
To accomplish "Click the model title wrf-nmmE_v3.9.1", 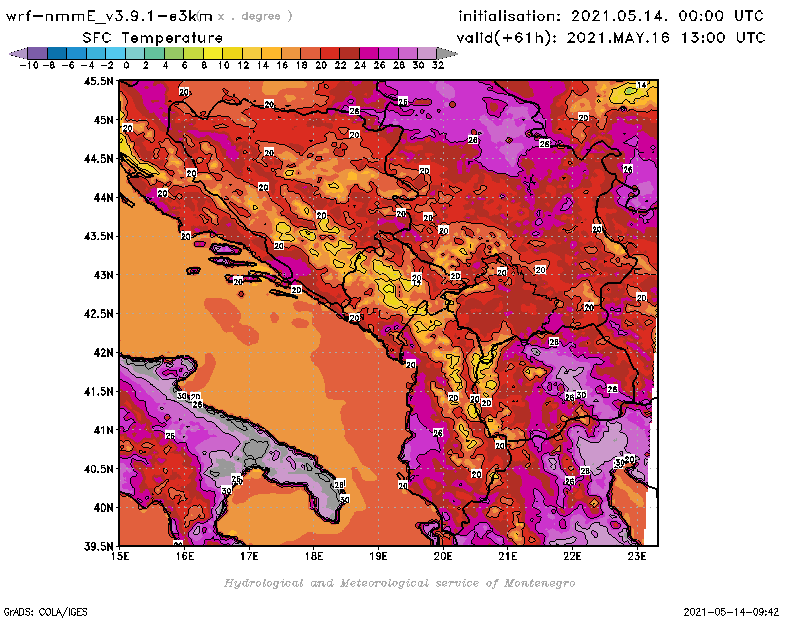I will pyautogui.click(x=109, y=16).
